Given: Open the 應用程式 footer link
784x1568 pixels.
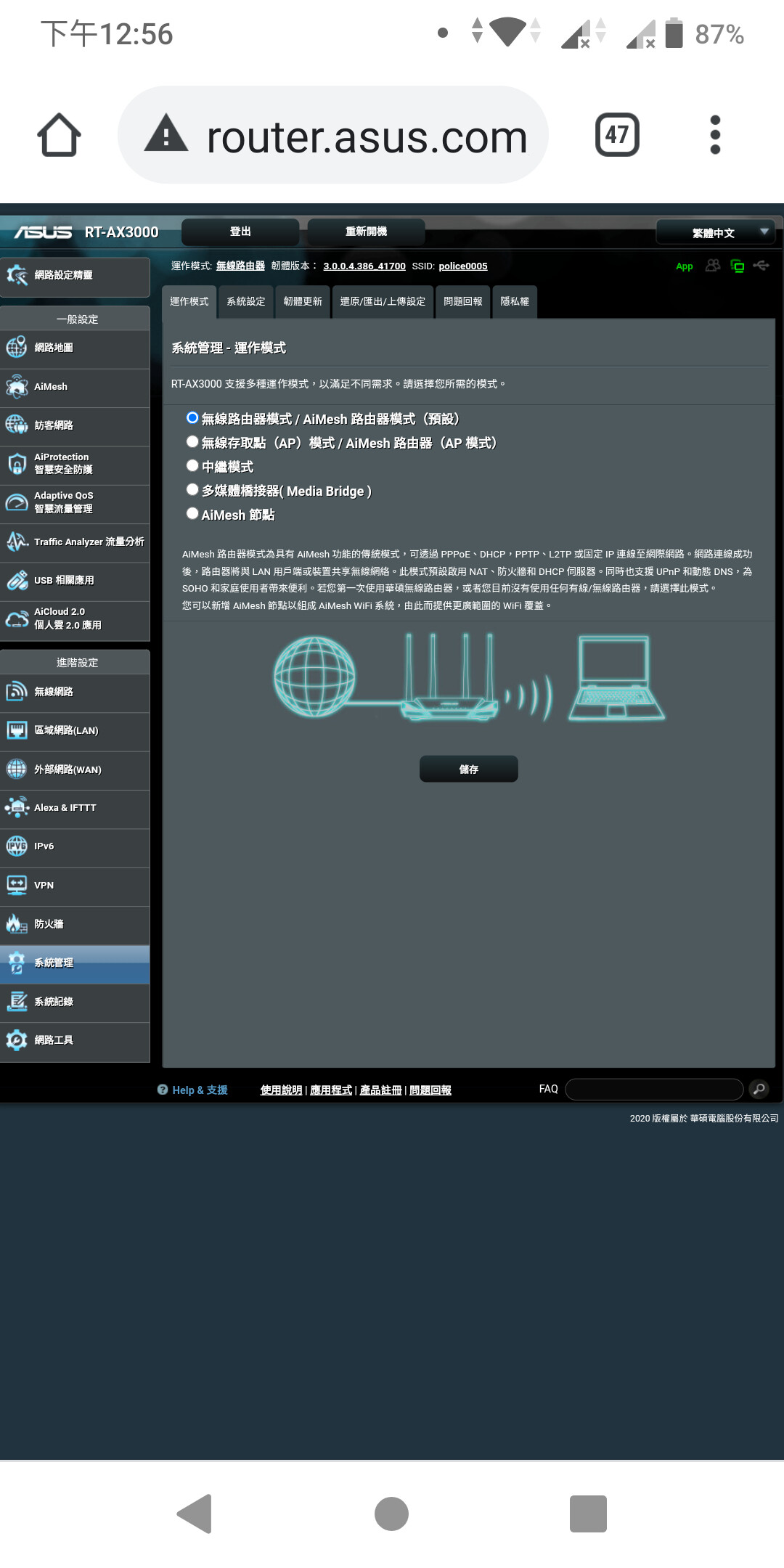Looking at the screenshot, I should pos(331,1090).
